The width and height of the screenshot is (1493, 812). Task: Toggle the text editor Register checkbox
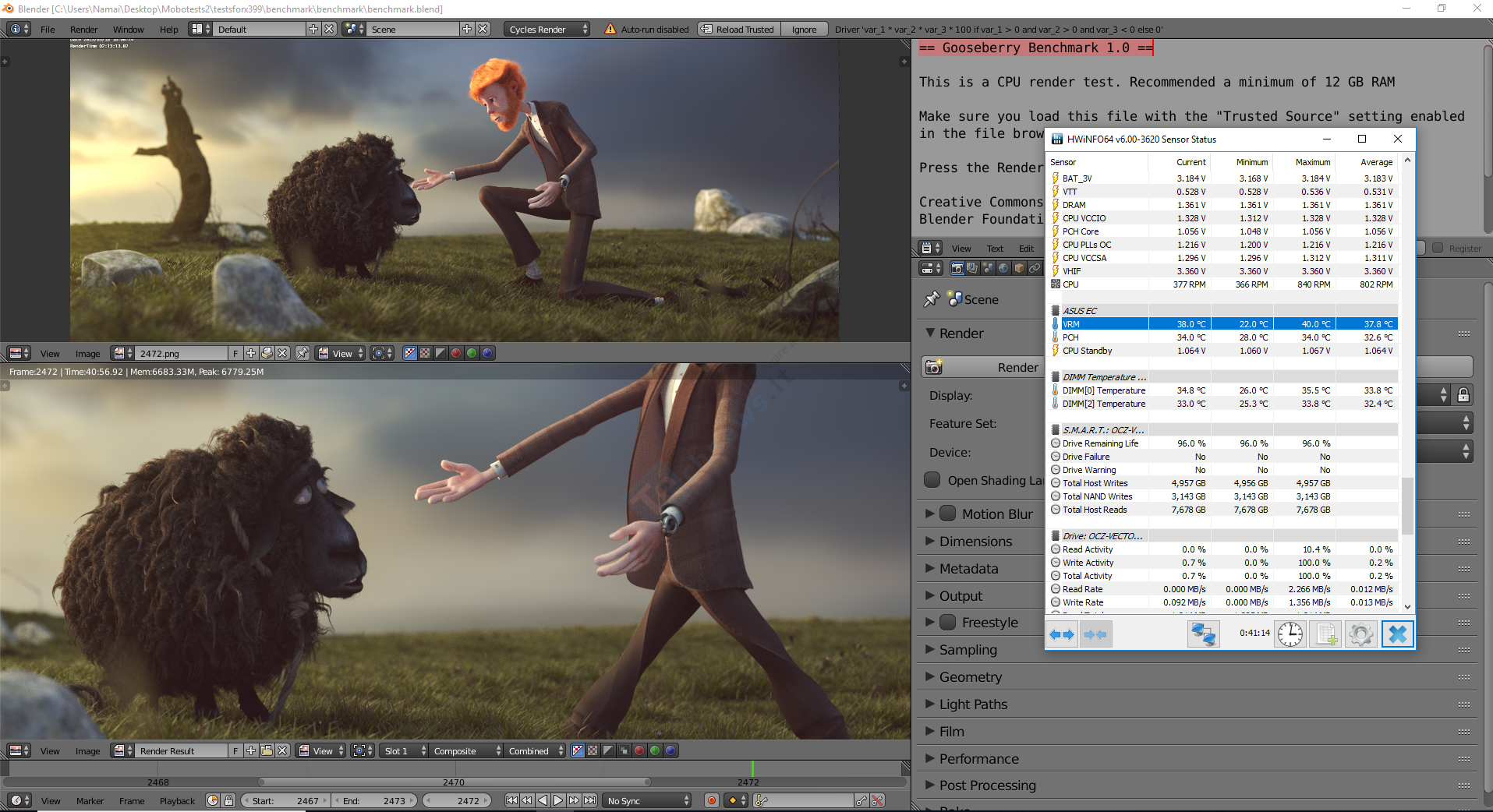[1438, 248]
